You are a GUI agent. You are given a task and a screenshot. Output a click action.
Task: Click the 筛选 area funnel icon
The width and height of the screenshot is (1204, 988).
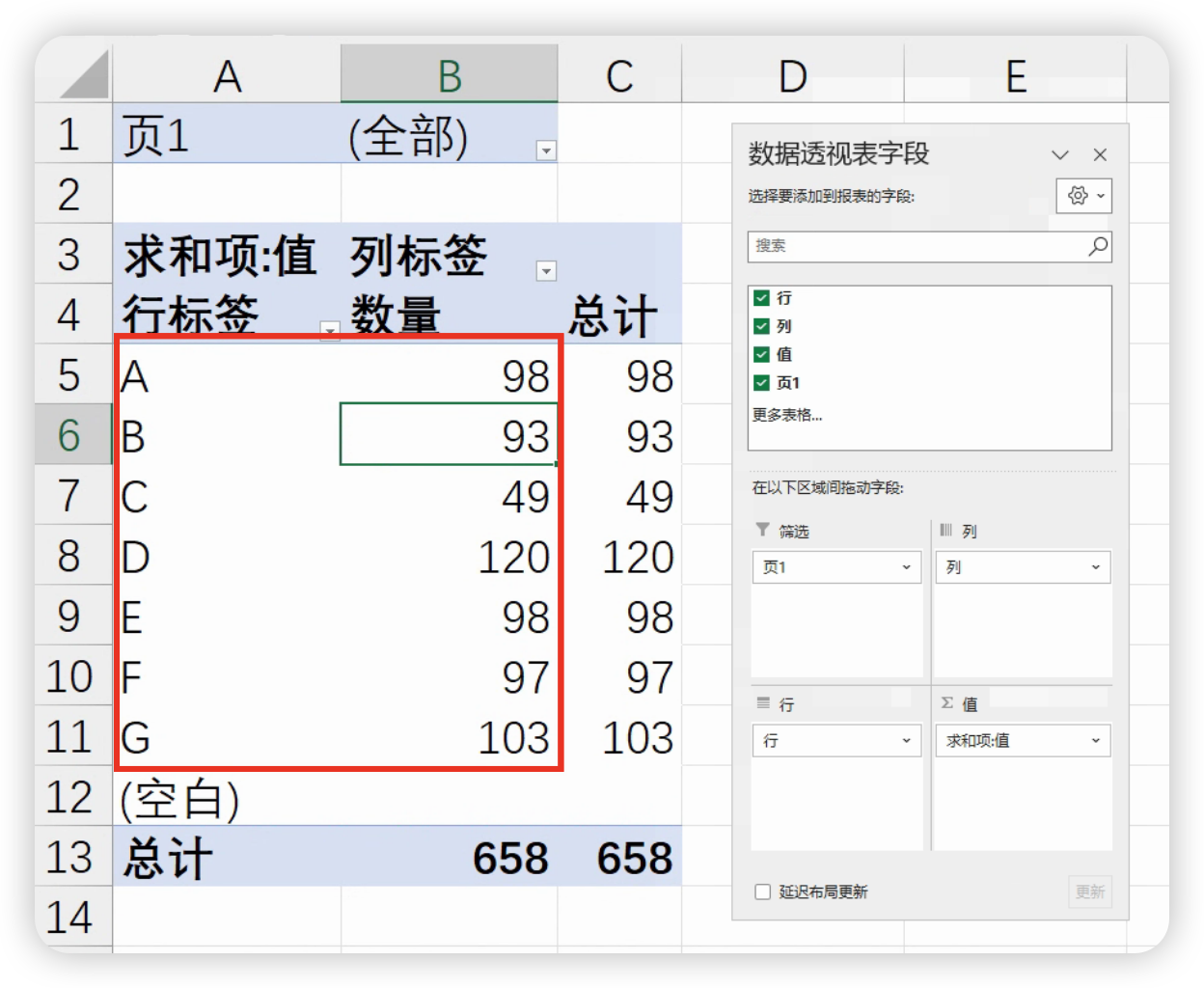tap(762, 530)
